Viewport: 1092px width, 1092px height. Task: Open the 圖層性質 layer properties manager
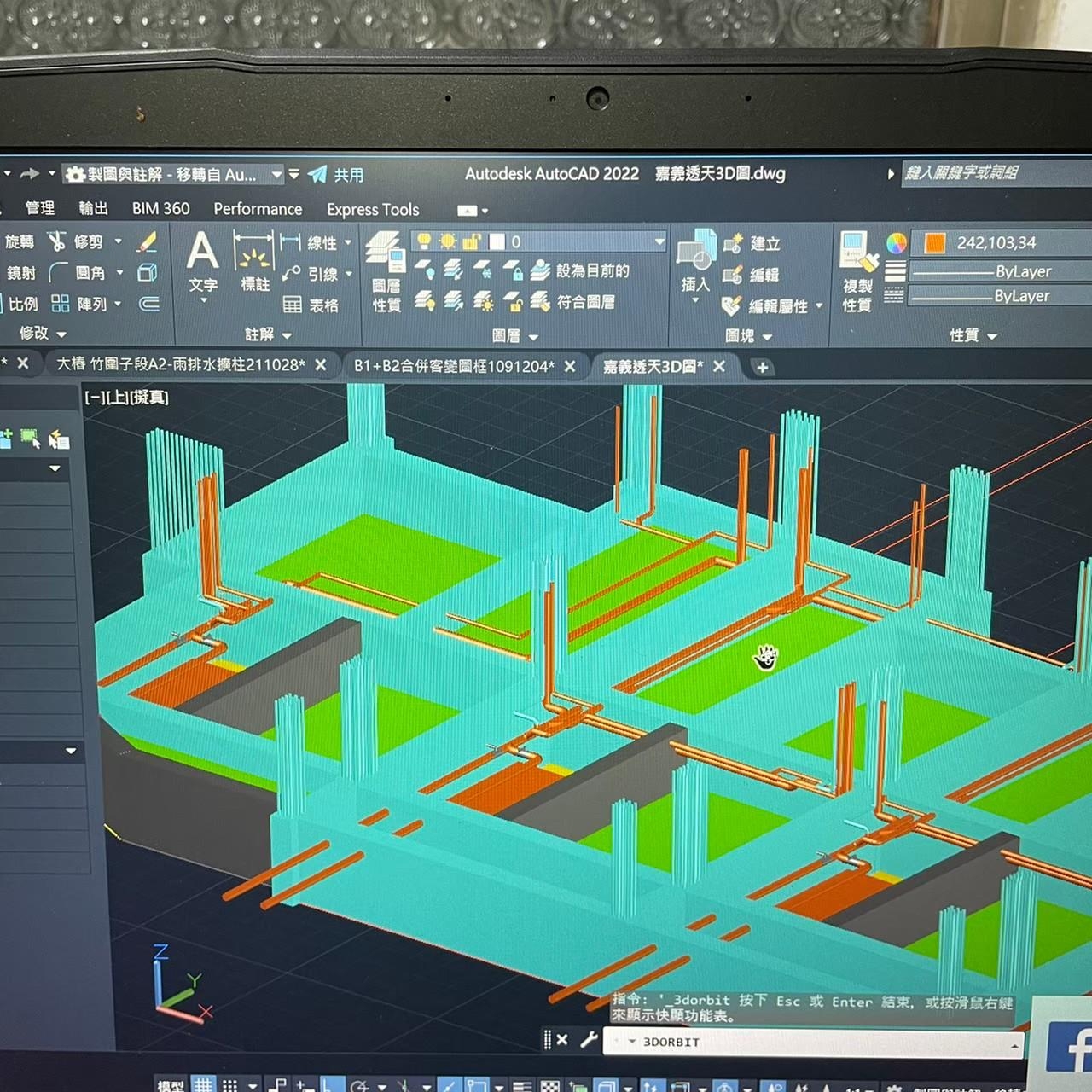click(385, 271)
